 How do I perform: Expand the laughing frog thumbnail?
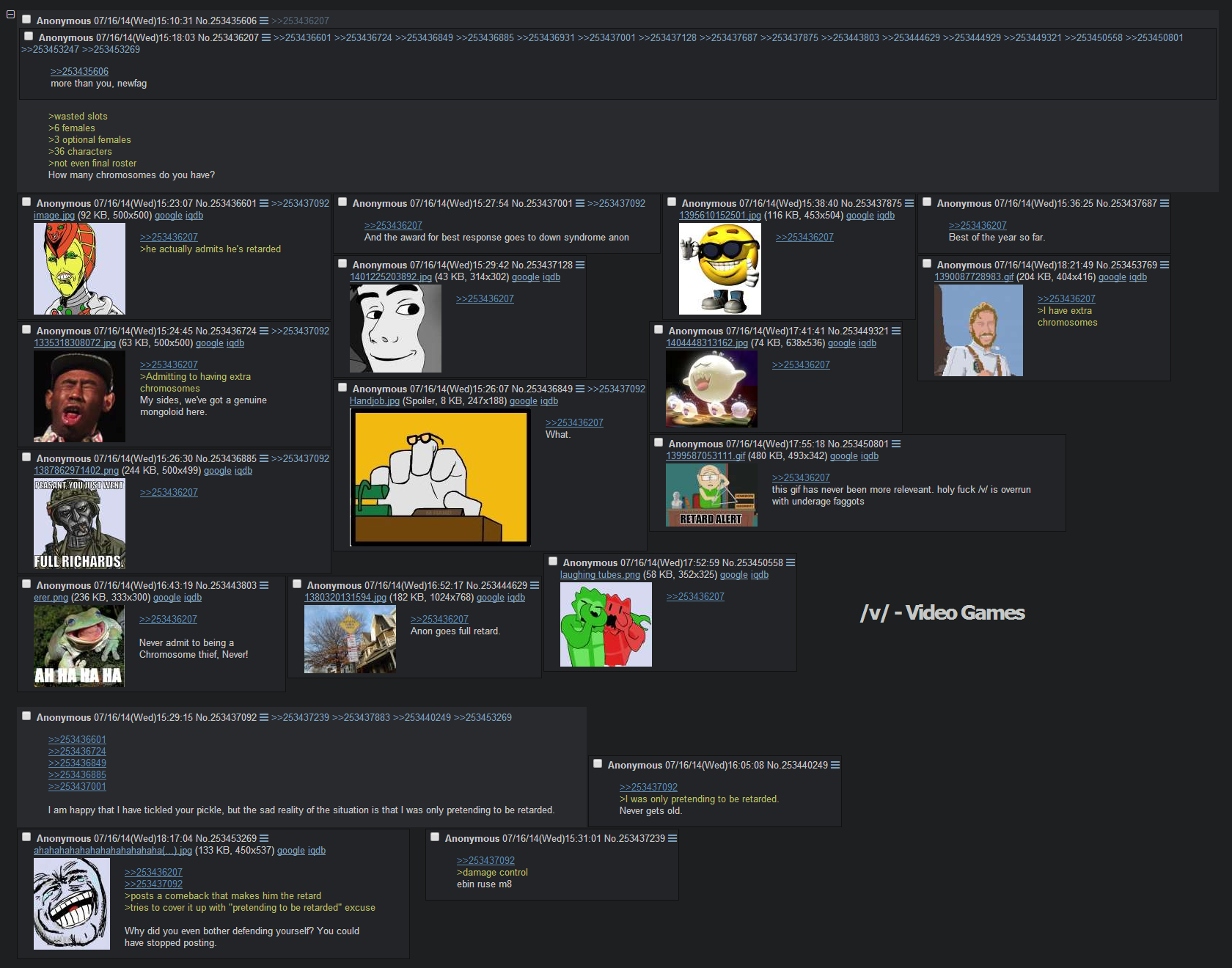[79, 646]
